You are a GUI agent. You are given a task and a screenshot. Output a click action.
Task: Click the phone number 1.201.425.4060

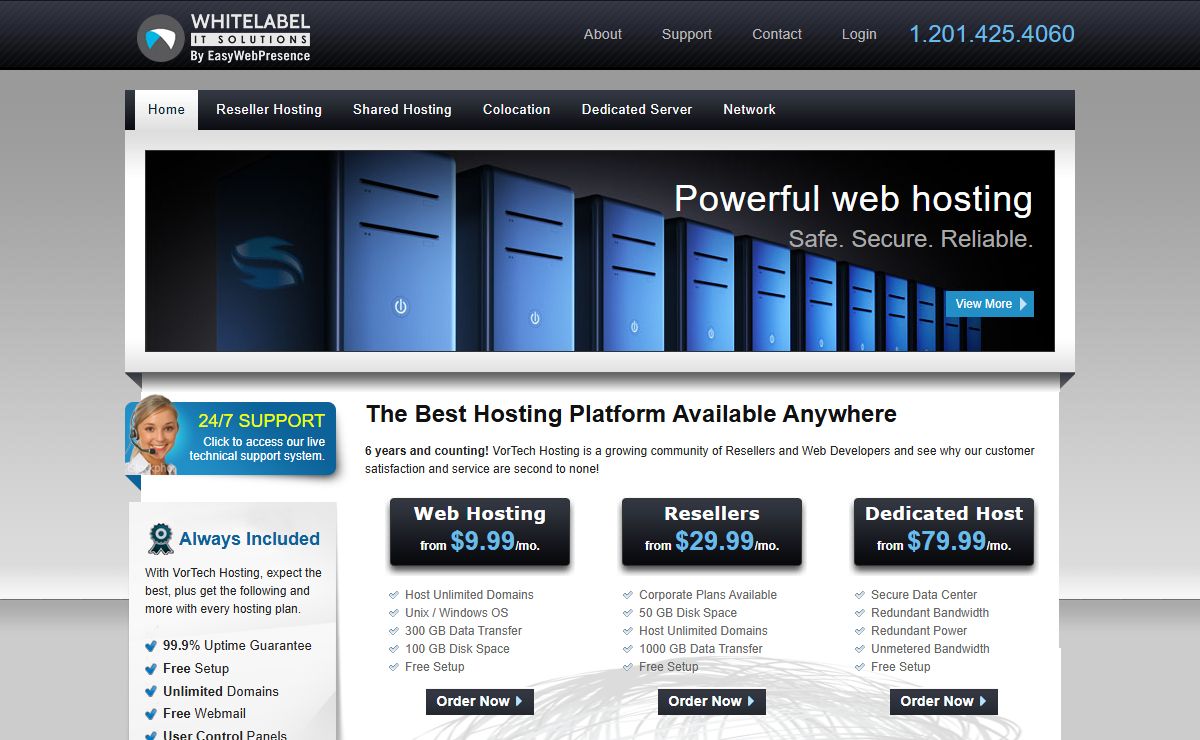pos(992,34)
